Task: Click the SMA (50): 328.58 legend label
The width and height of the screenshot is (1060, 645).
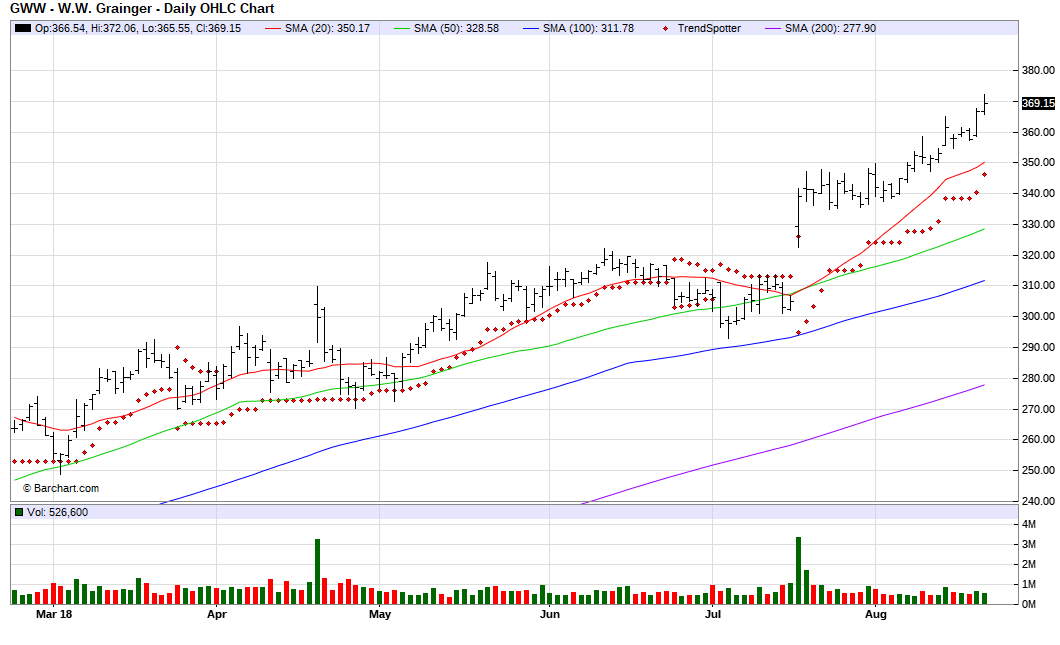Action: [x=456, y=28]
